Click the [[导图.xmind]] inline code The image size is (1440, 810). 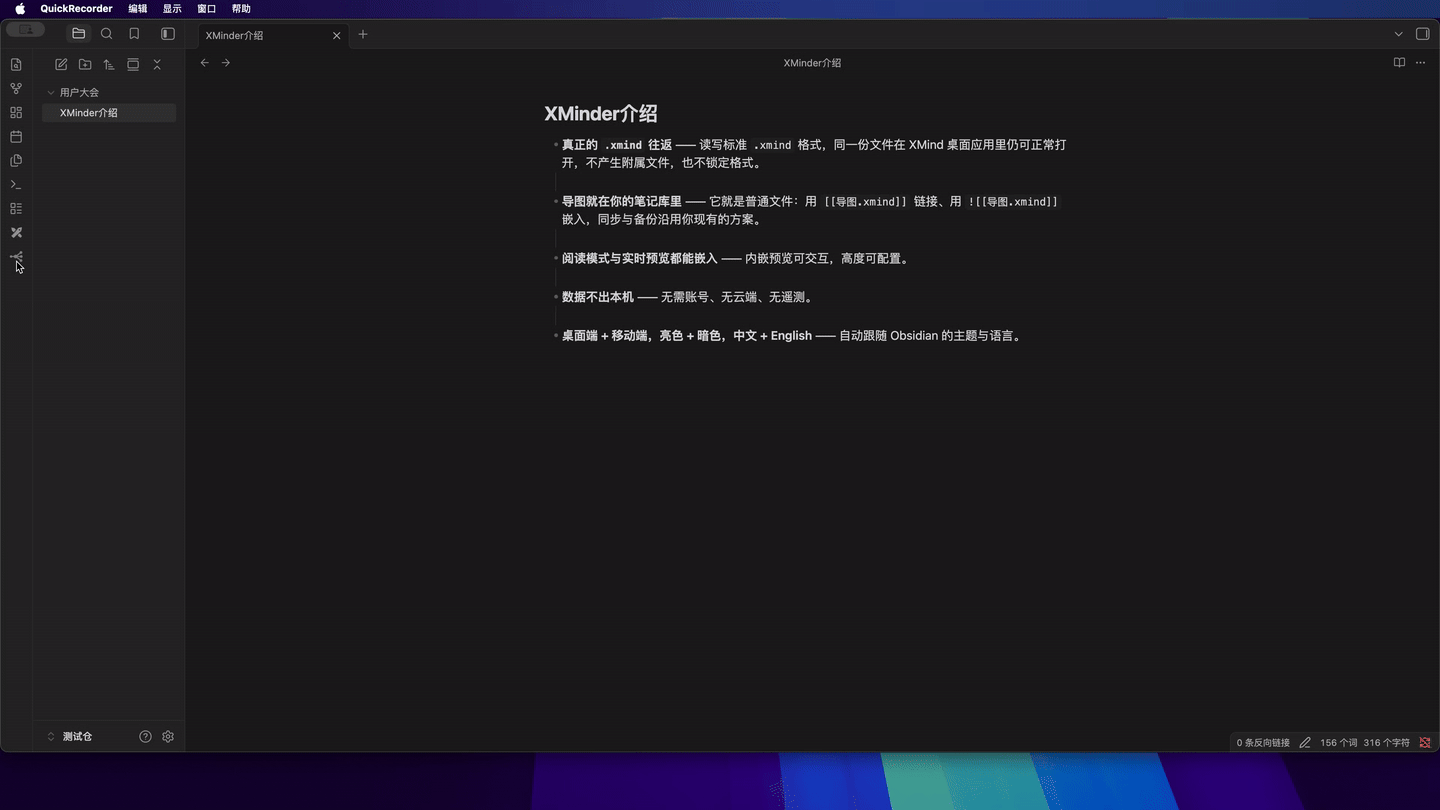pyautogui.click(x=866, y=202)
